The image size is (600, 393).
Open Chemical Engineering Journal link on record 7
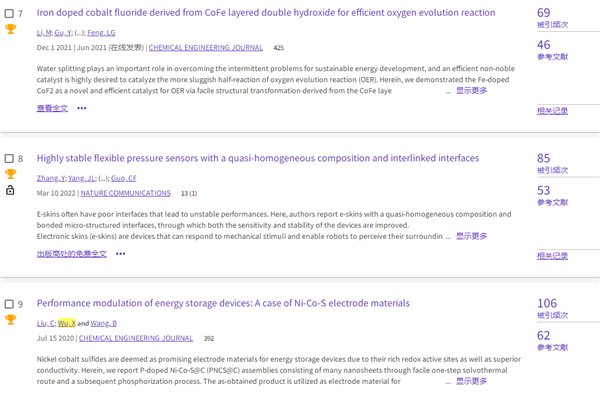pos(205,48)
